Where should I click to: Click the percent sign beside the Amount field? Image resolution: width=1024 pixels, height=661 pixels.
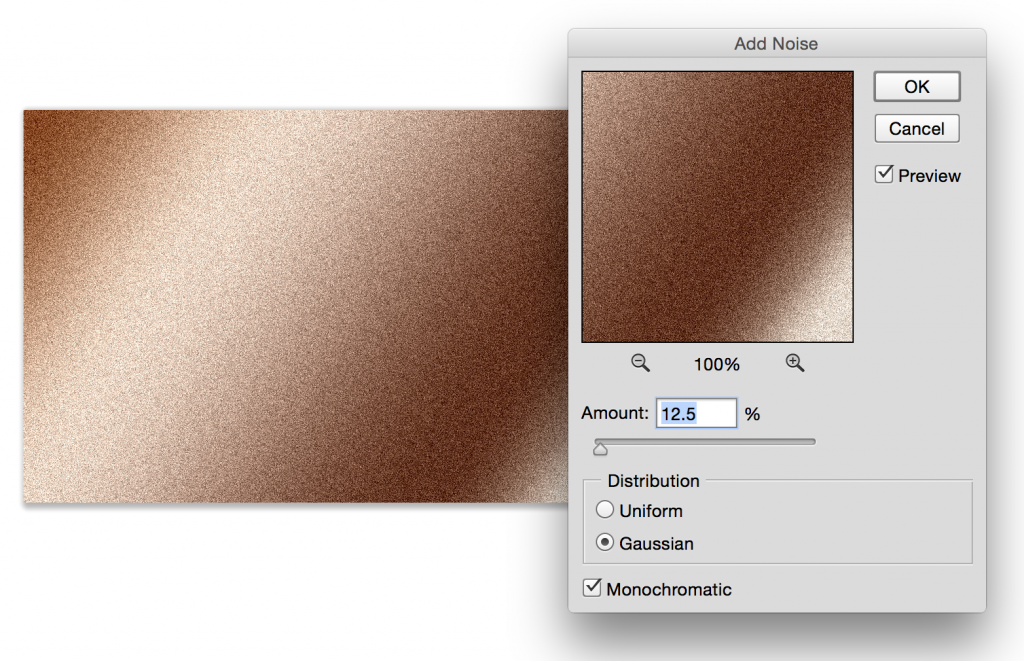[751, 413]
